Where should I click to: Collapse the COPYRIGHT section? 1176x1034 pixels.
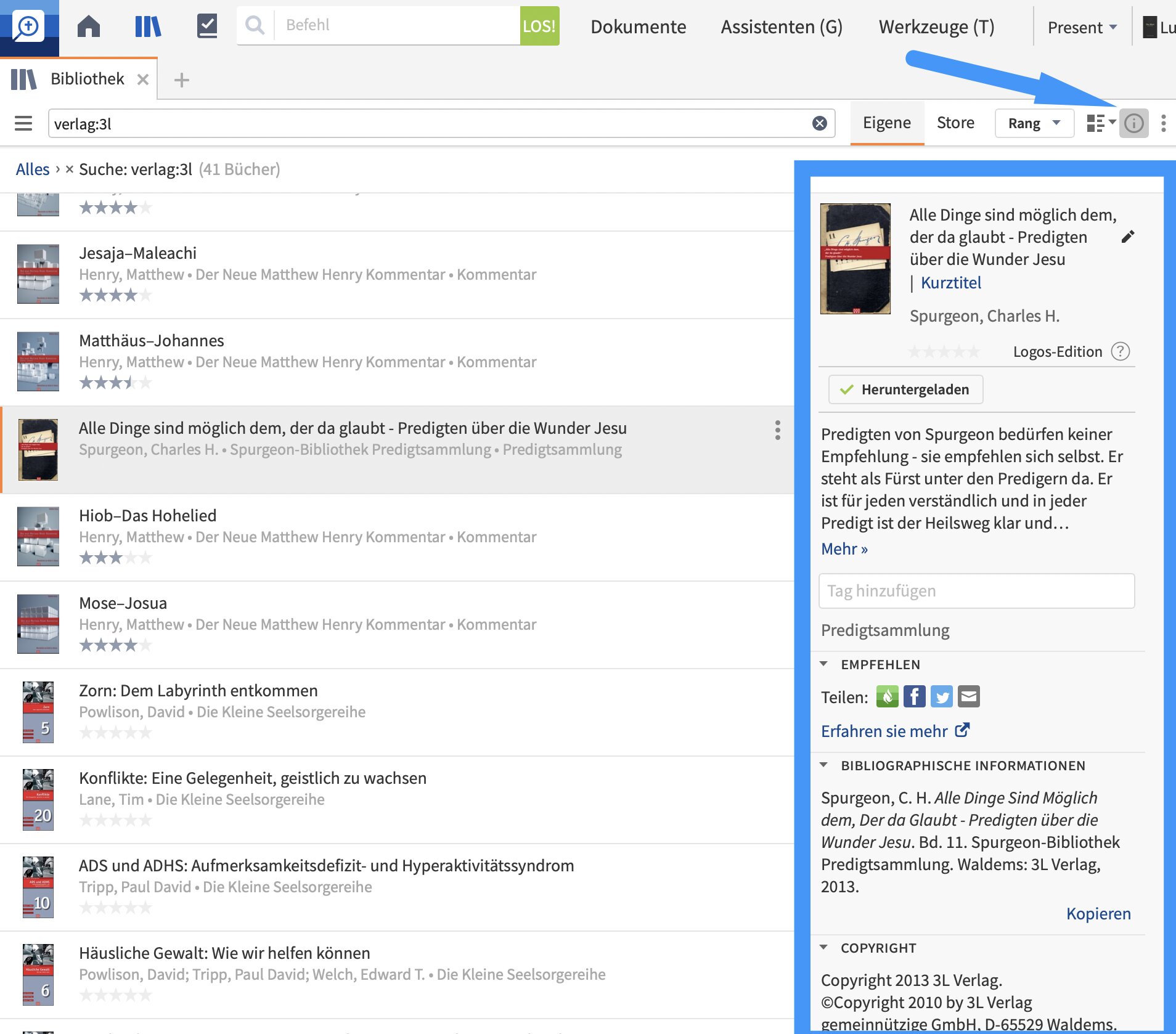(824, 948)
